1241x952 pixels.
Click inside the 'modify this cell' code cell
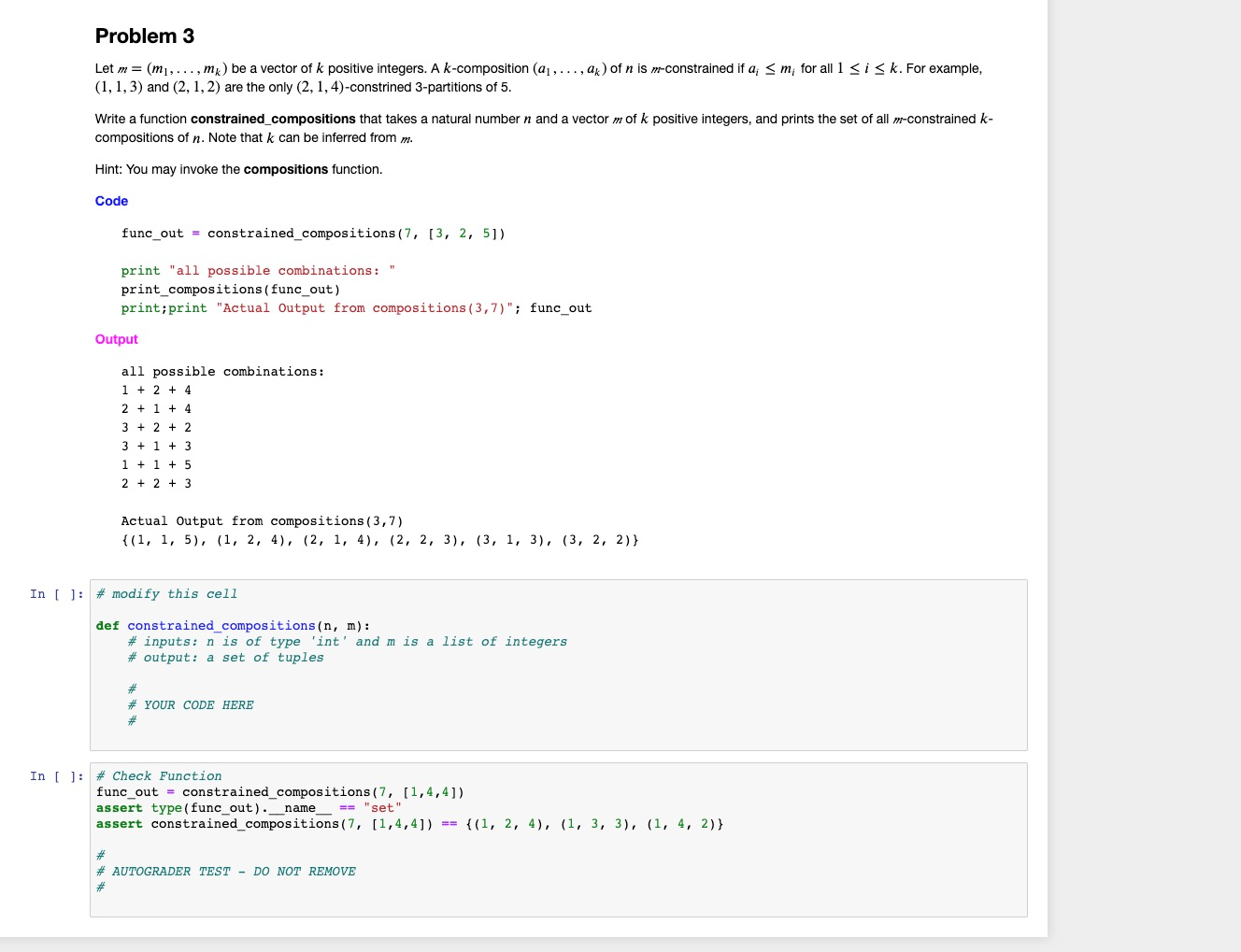(x=559, y=665)
